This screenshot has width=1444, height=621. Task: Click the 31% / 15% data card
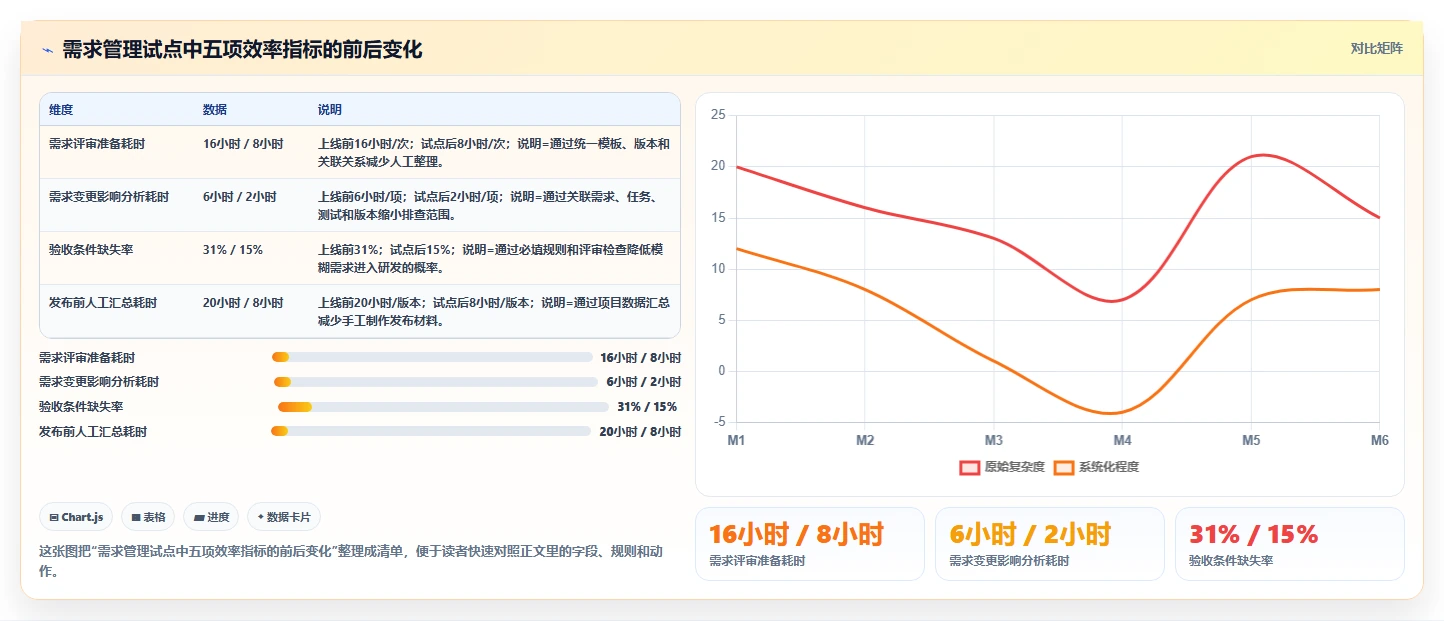1290,544
